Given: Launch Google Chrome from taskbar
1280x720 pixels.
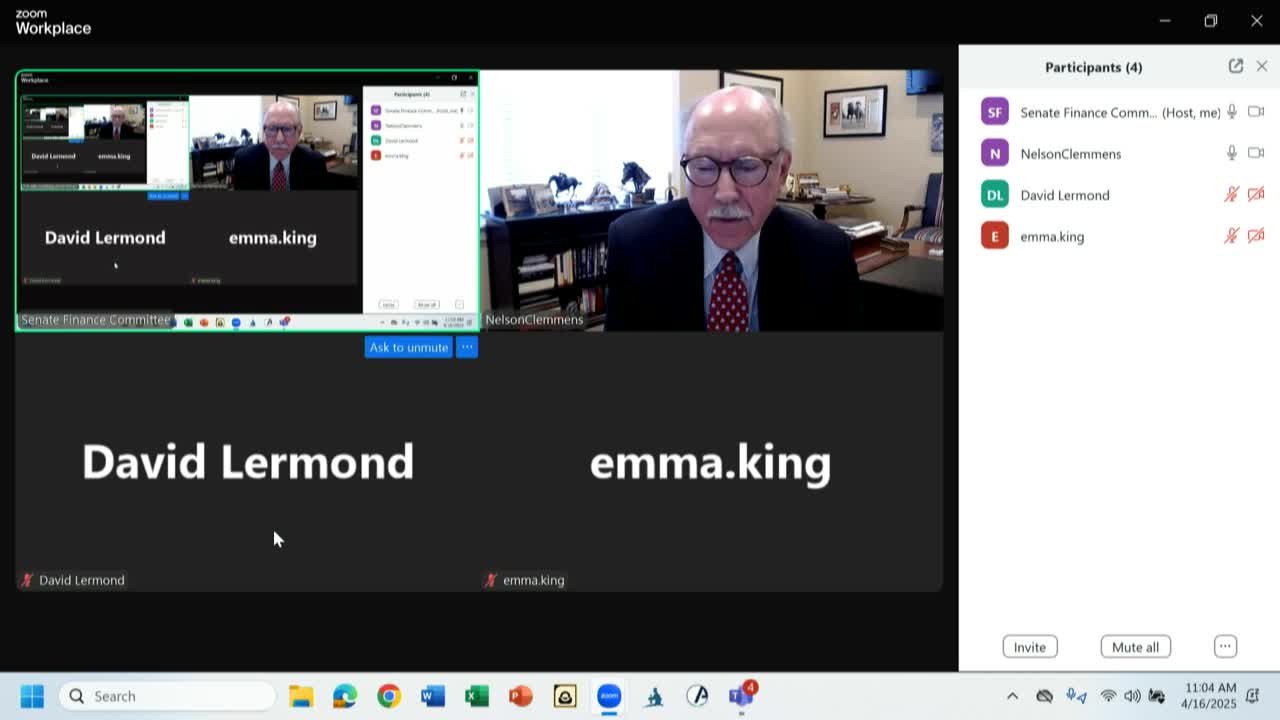Looking at the screenshot, I should pos(389,696).
